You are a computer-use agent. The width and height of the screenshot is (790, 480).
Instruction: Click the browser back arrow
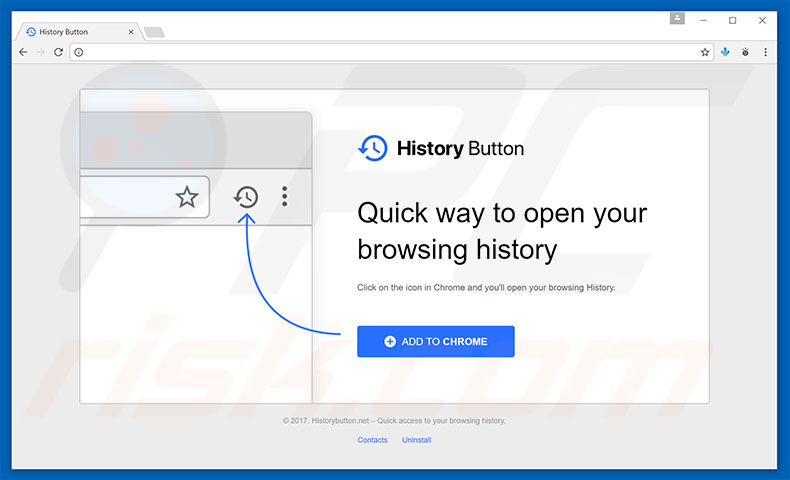coord(23,52)
